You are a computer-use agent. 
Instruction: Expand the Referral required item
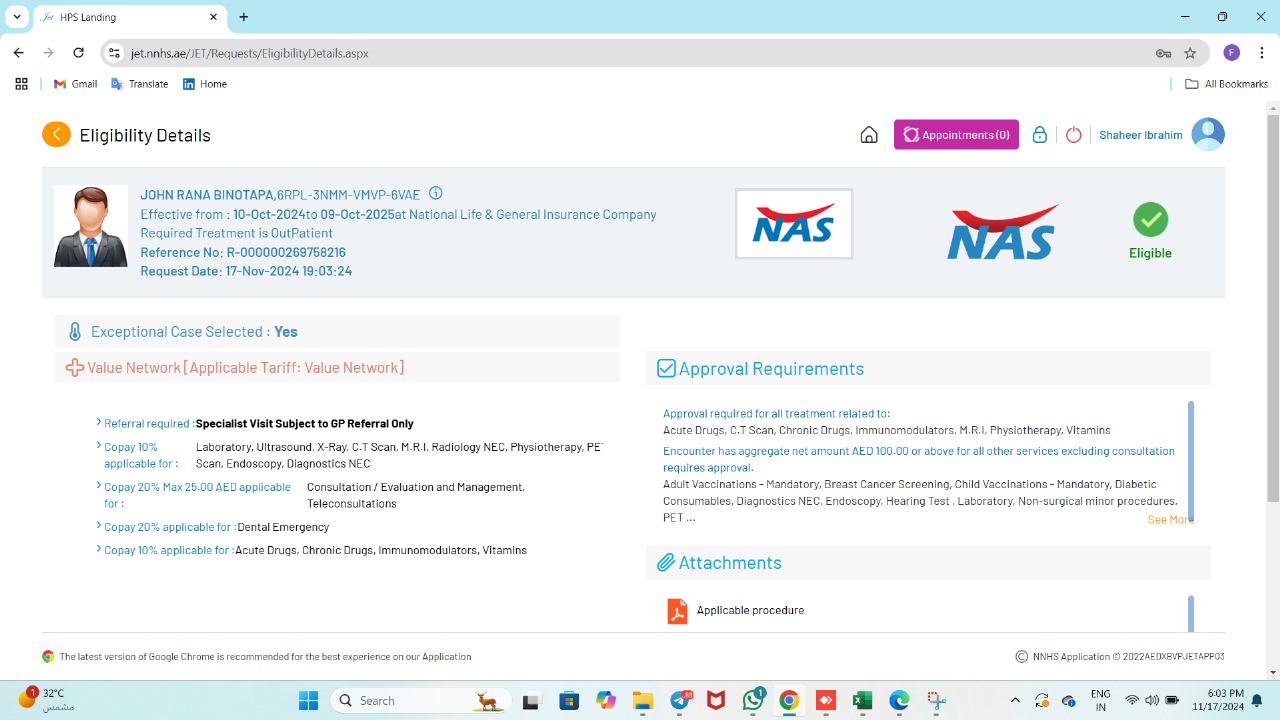[99, 423]
